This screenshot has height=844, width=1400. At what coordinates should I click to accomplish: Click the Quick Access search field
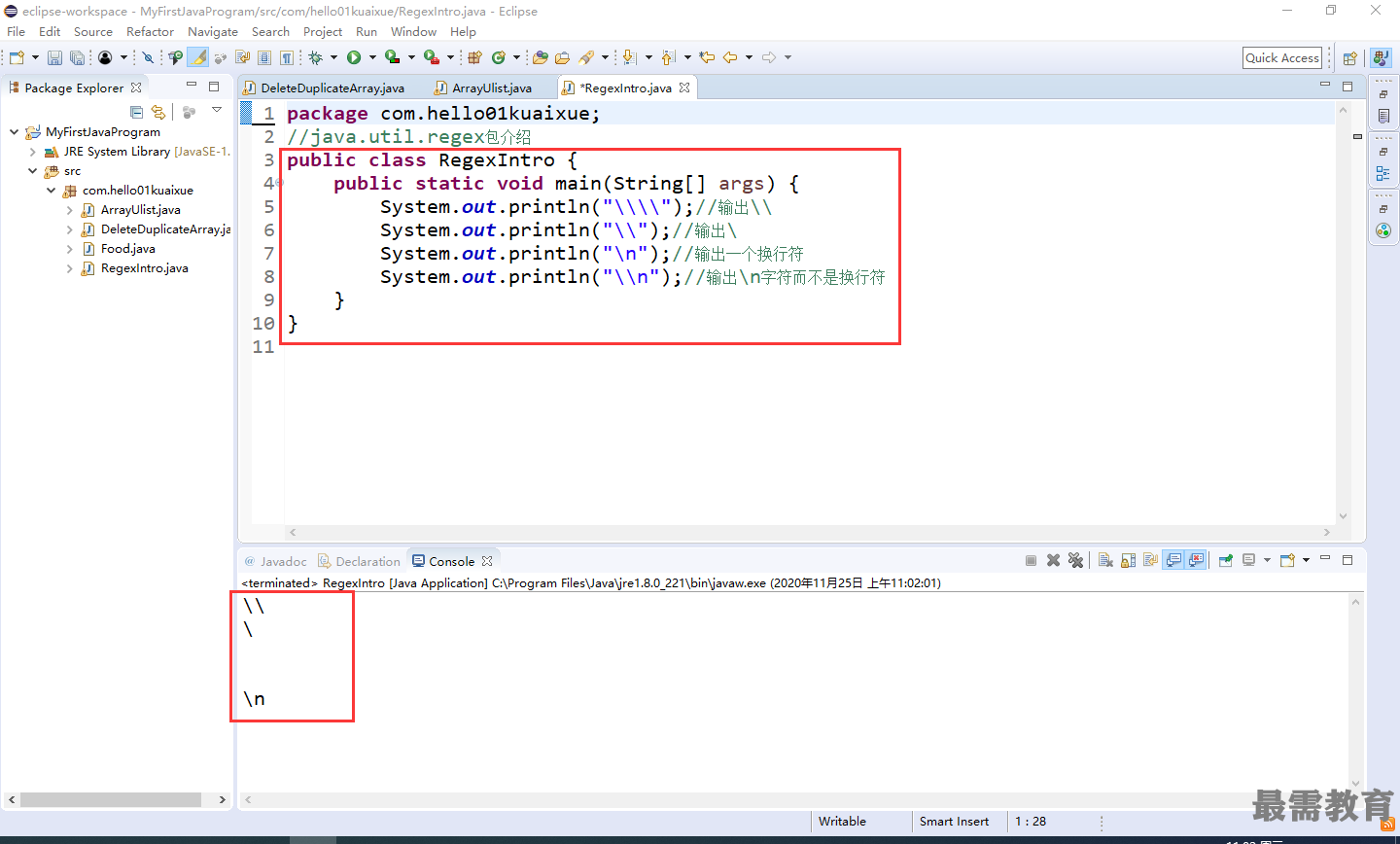pos(1282,57)
